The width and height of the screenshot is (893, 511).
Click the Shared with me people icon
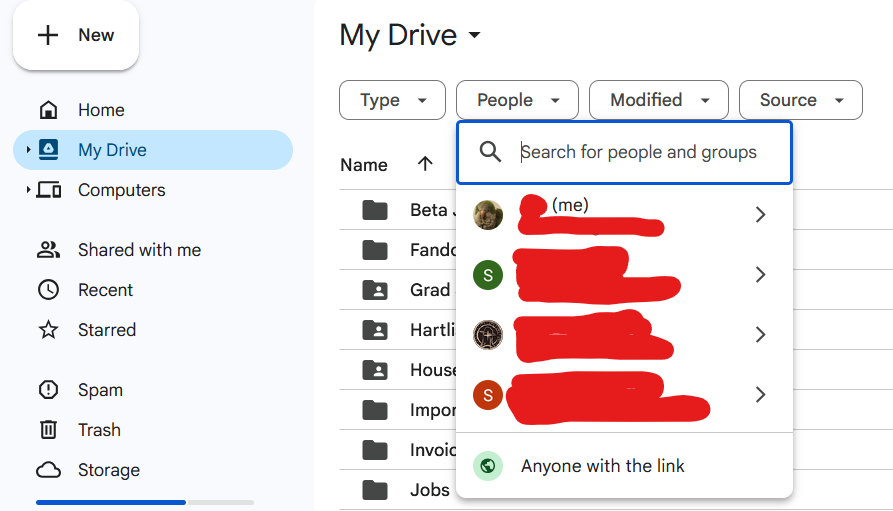click(x=48, y=250)
